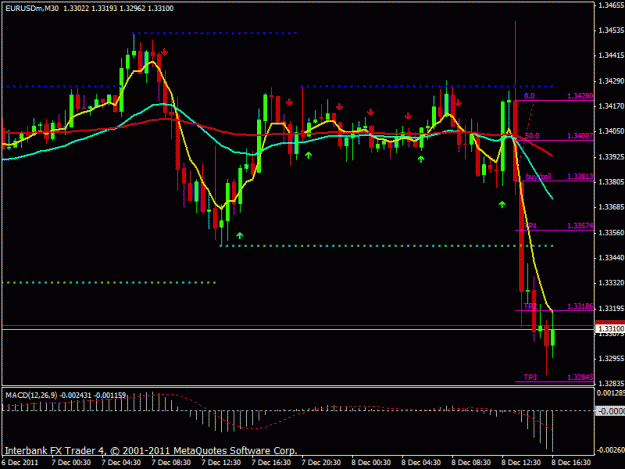Click the 1.33813 level price value

click(x=580, y=176)
